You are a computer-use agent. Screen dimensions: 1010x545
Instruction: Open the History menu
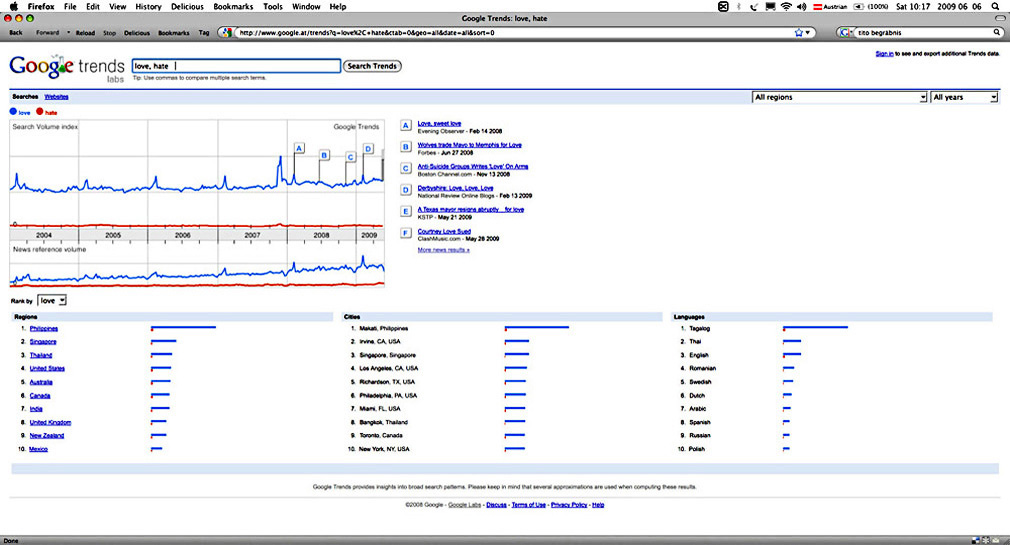coord(148,6)
